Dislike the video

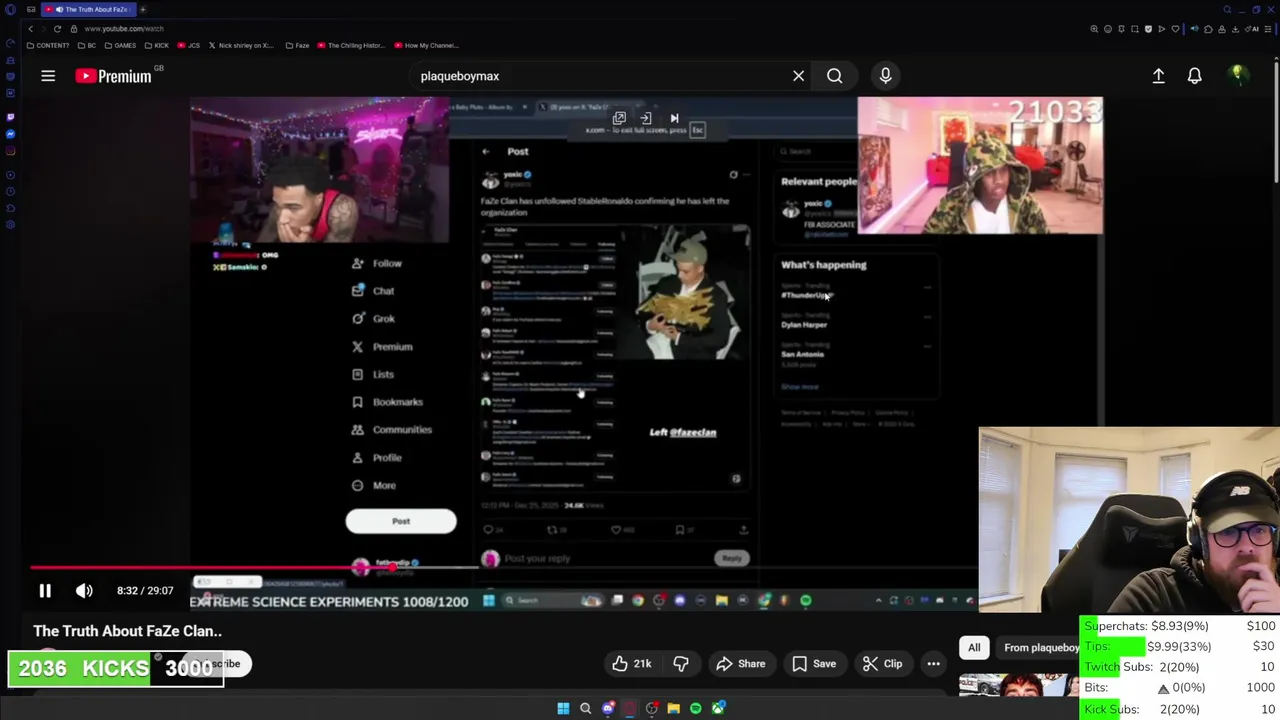681,664
